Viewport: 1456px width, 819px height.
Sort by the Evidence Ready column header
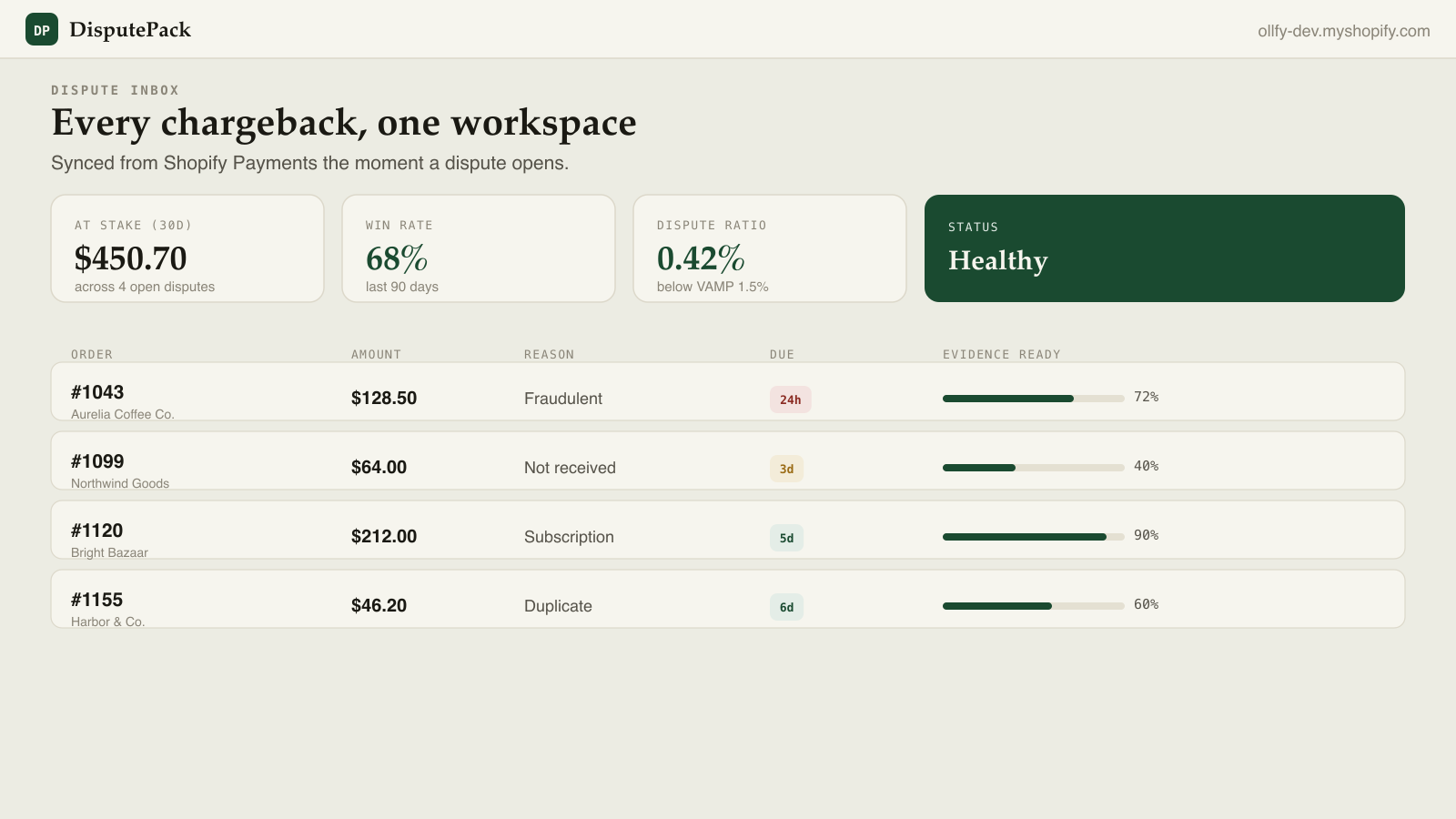[x=1002, y=355]
